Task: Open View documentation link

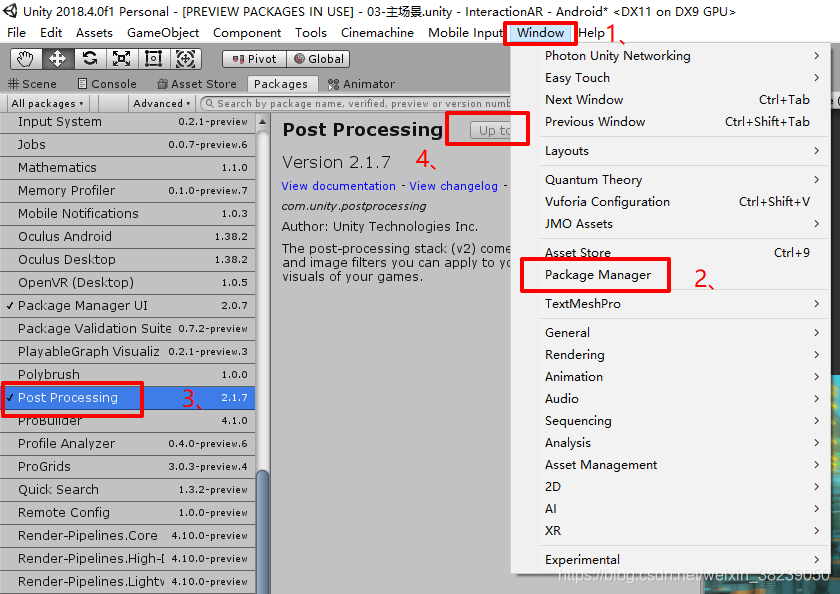Action: tap(339, 186)
